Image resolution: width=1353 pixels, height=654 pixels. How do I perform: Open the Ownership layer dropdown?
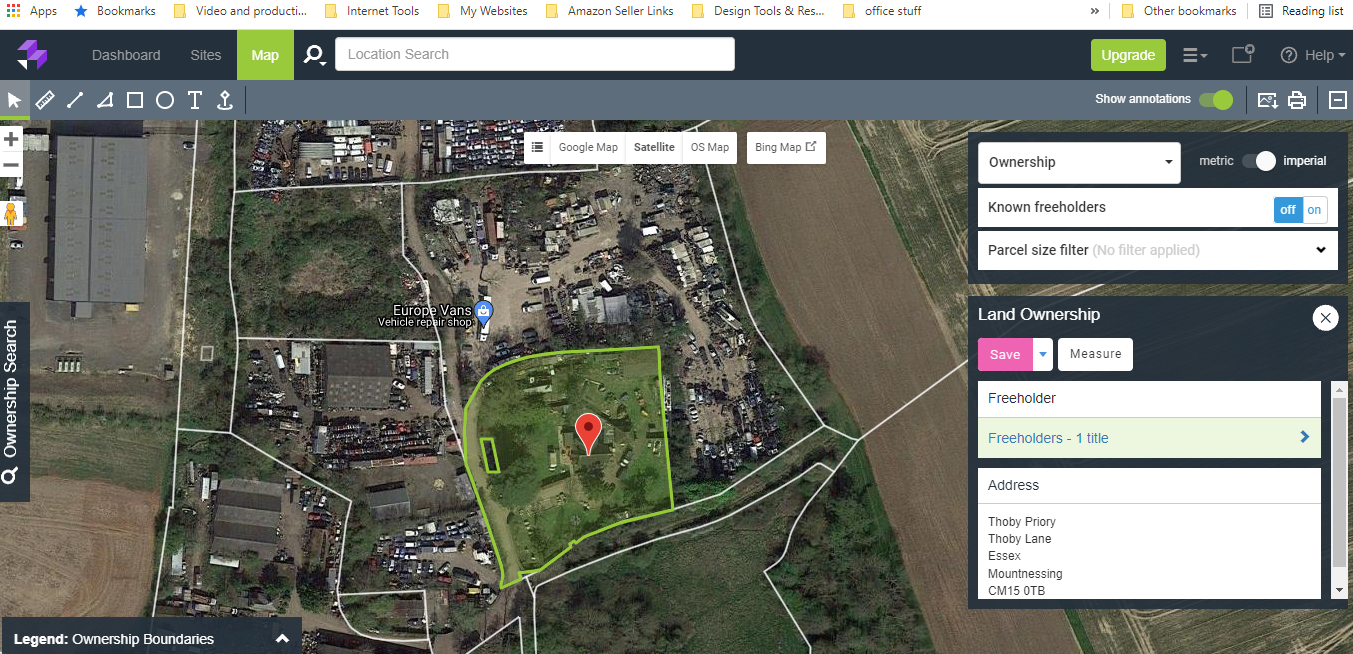(x=1079, y=162)
